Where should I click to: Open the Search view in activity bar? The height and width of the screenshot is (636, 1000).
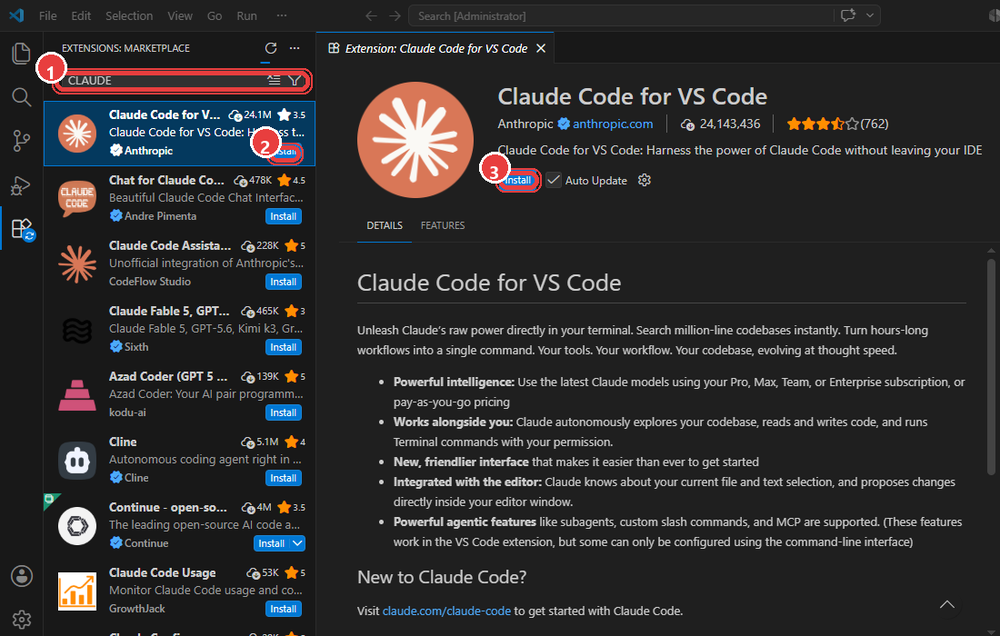(21, 97)
